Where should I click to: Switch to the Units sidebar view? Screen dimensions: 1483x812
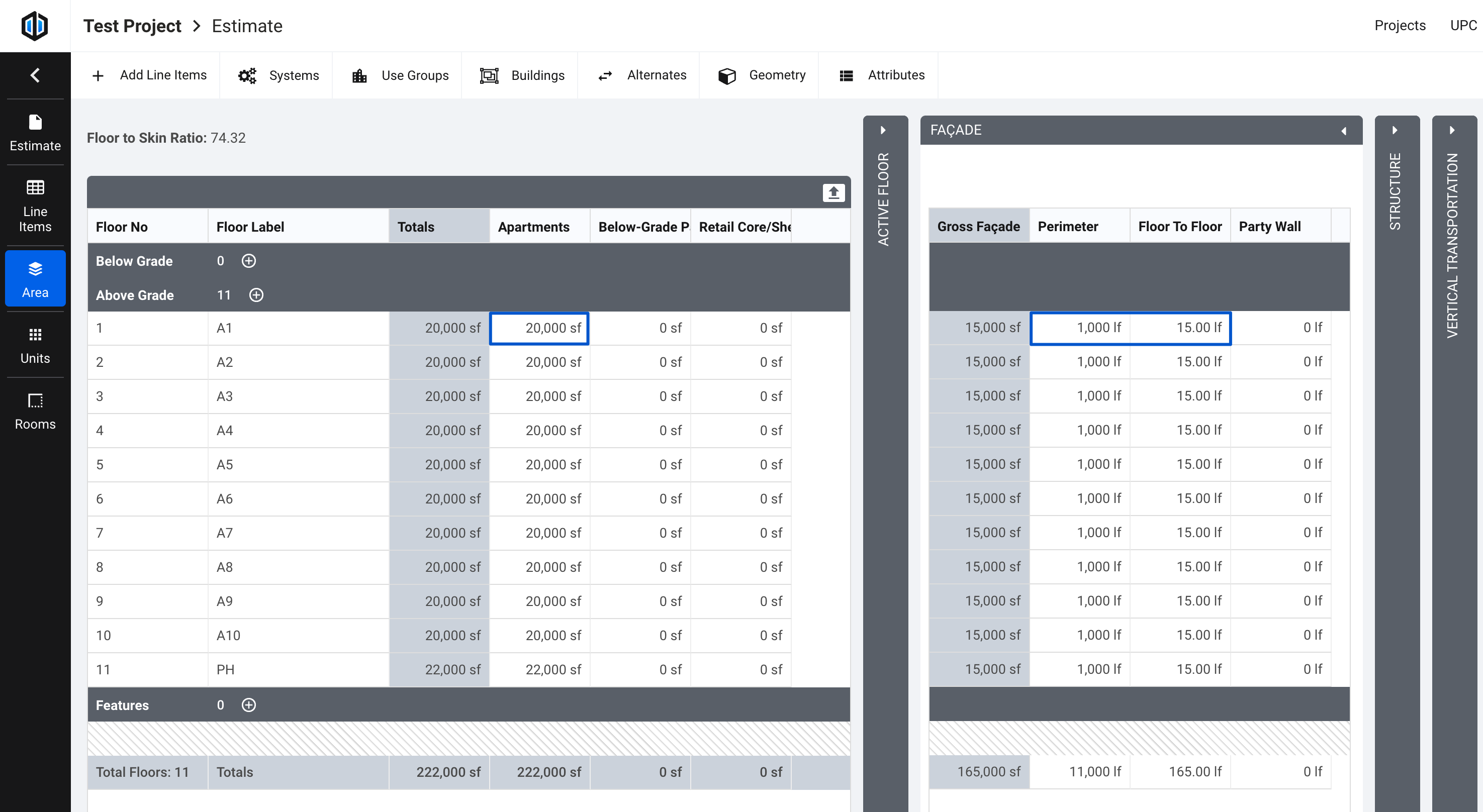35,345
